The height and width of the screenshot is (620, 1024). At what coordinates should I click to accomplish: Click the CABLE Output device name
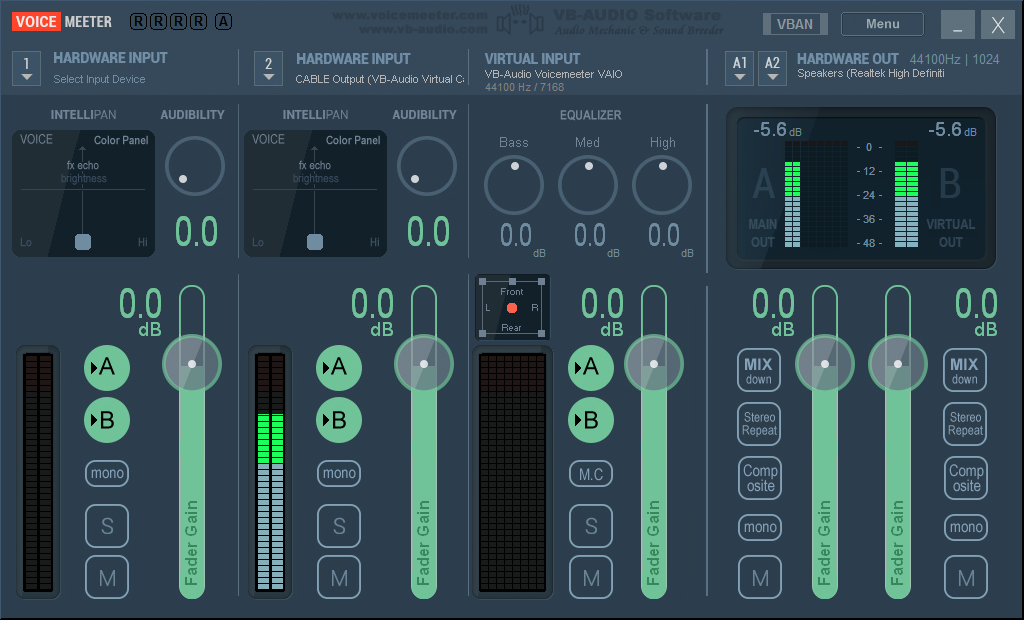379,79
